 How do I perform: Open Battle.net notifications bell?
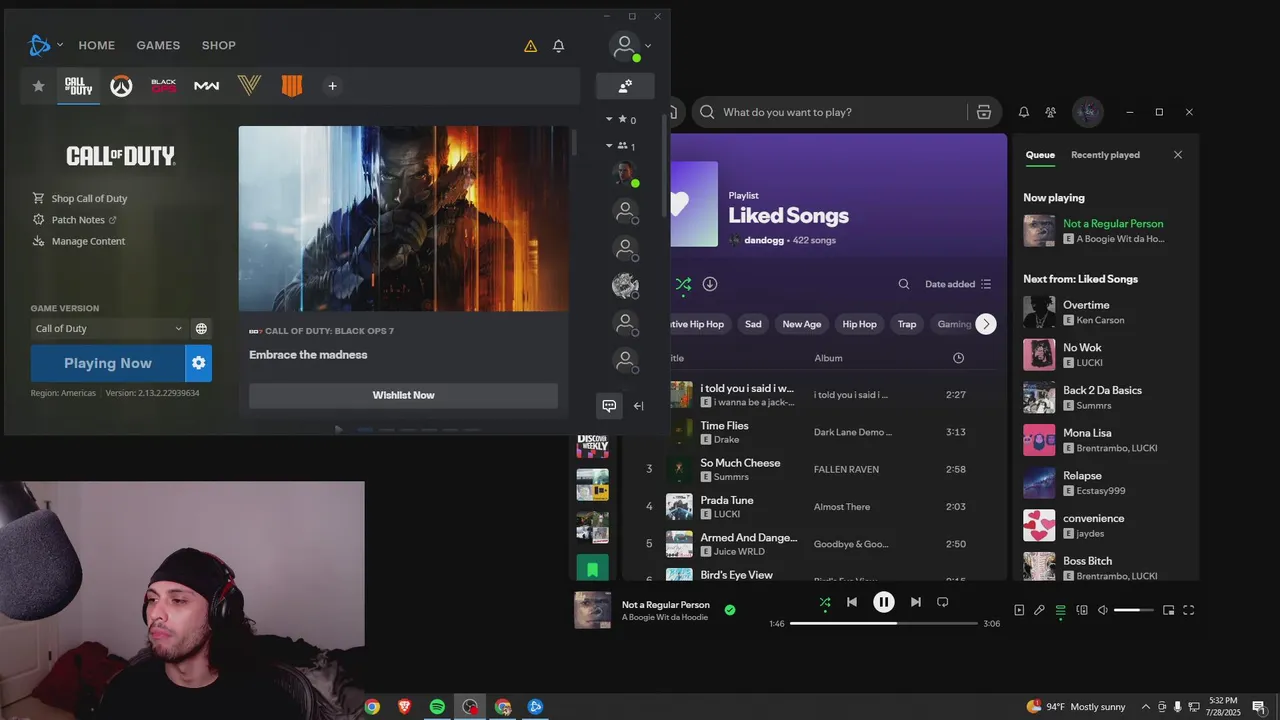(559, 46)
